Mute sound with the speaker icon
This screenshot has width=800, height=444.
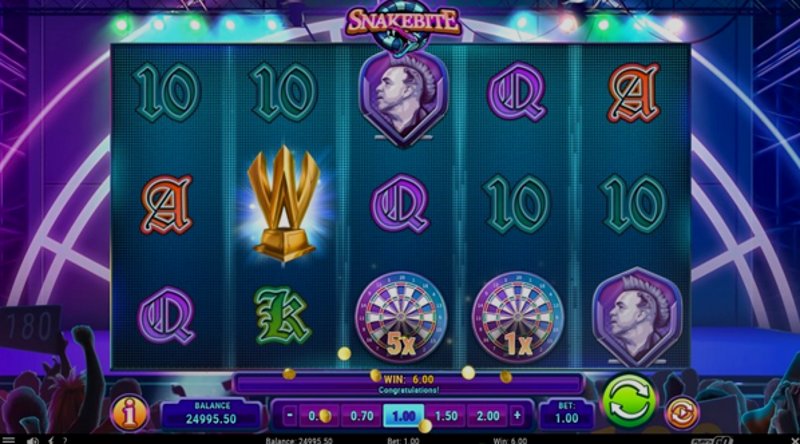pyautogui.click(x=33, y=440)
